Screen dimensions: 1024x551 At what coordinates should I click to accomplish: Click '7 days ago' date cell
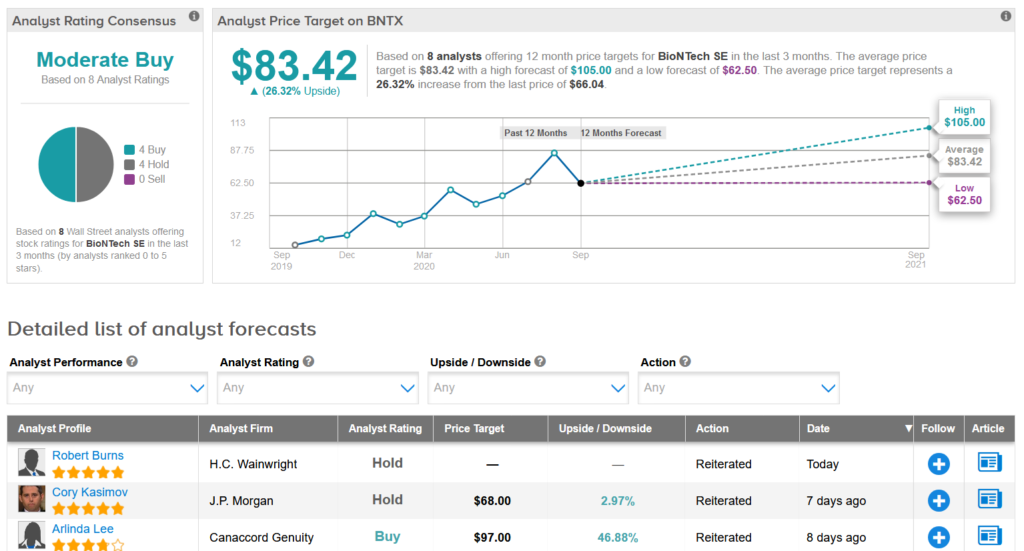(836, 501)
